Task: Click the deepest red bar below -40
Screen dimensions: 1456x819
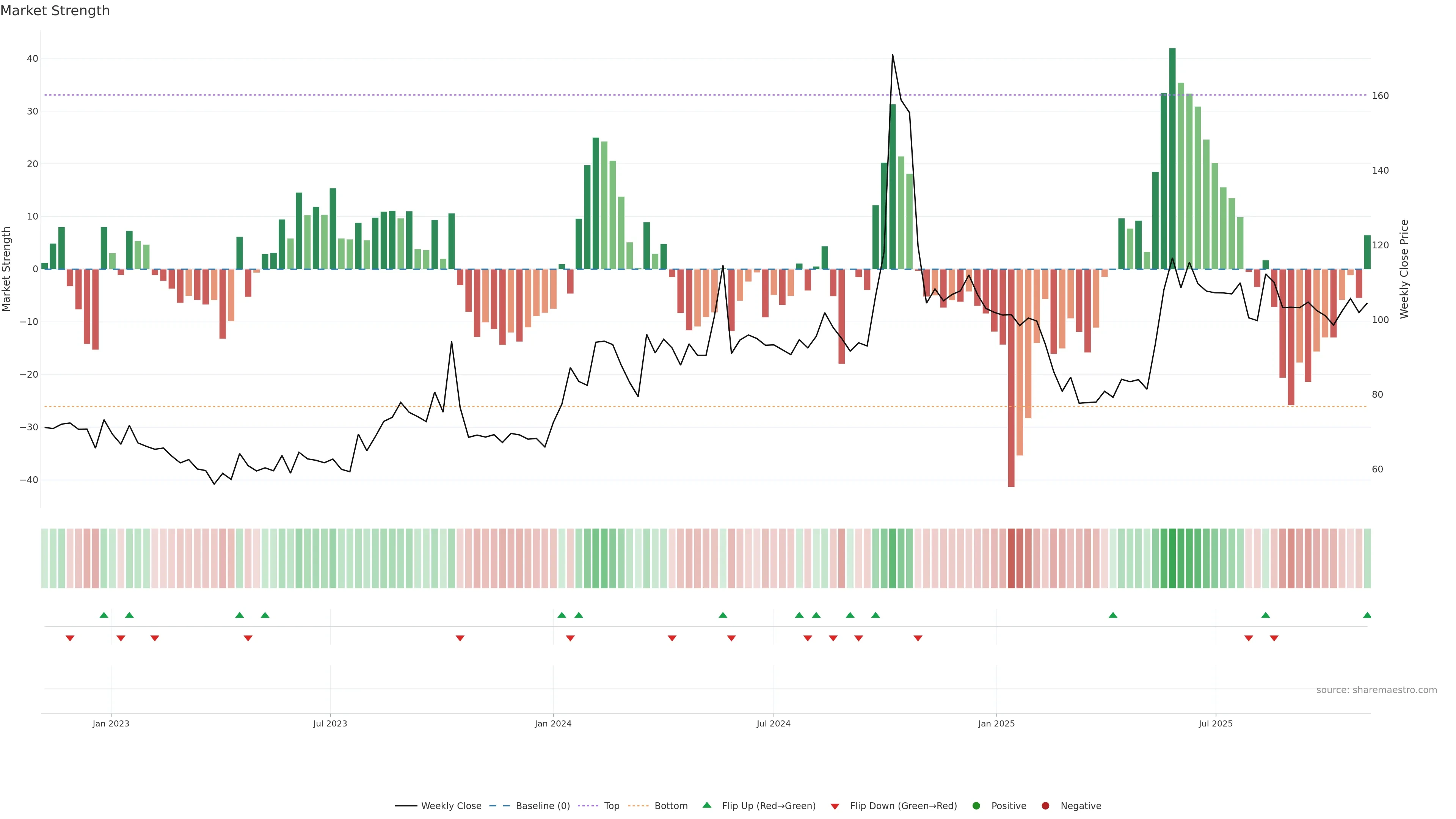Action: [1011, 378]
